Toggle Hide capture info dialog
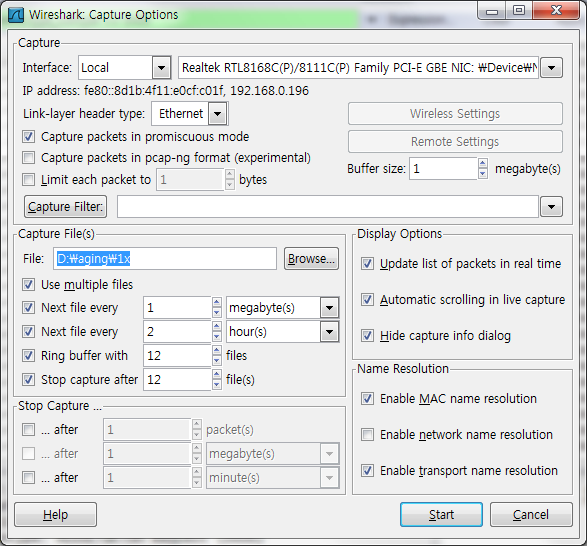The width and height of the screenshot is (587, 546). [x=367, y=335]
